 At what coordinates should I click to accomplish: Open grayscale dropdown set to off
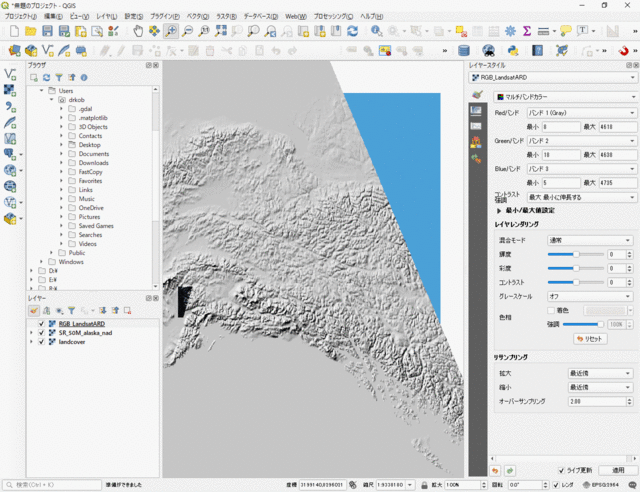click(590, 296)
